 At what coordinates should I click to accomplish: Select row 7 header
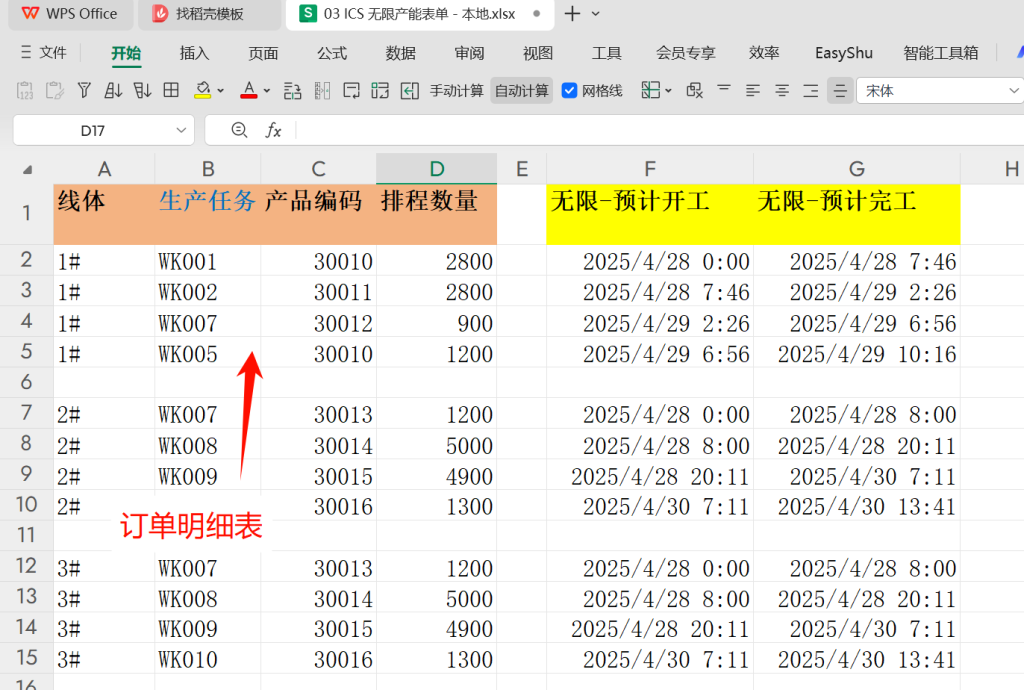pyautogui.click(x=26, y=413)
